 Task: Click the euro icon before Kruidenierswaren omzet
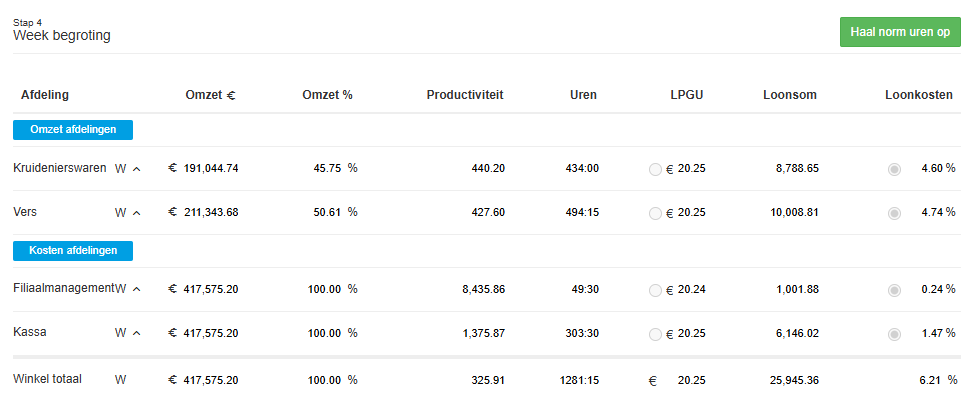pos(172,168)
